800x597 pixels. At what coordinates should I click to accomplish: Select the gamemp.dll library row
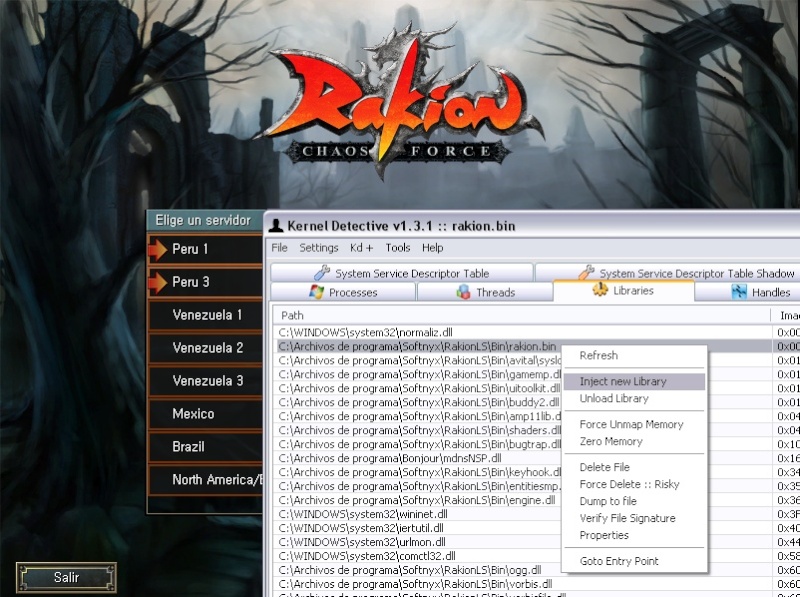pos(418,375)
